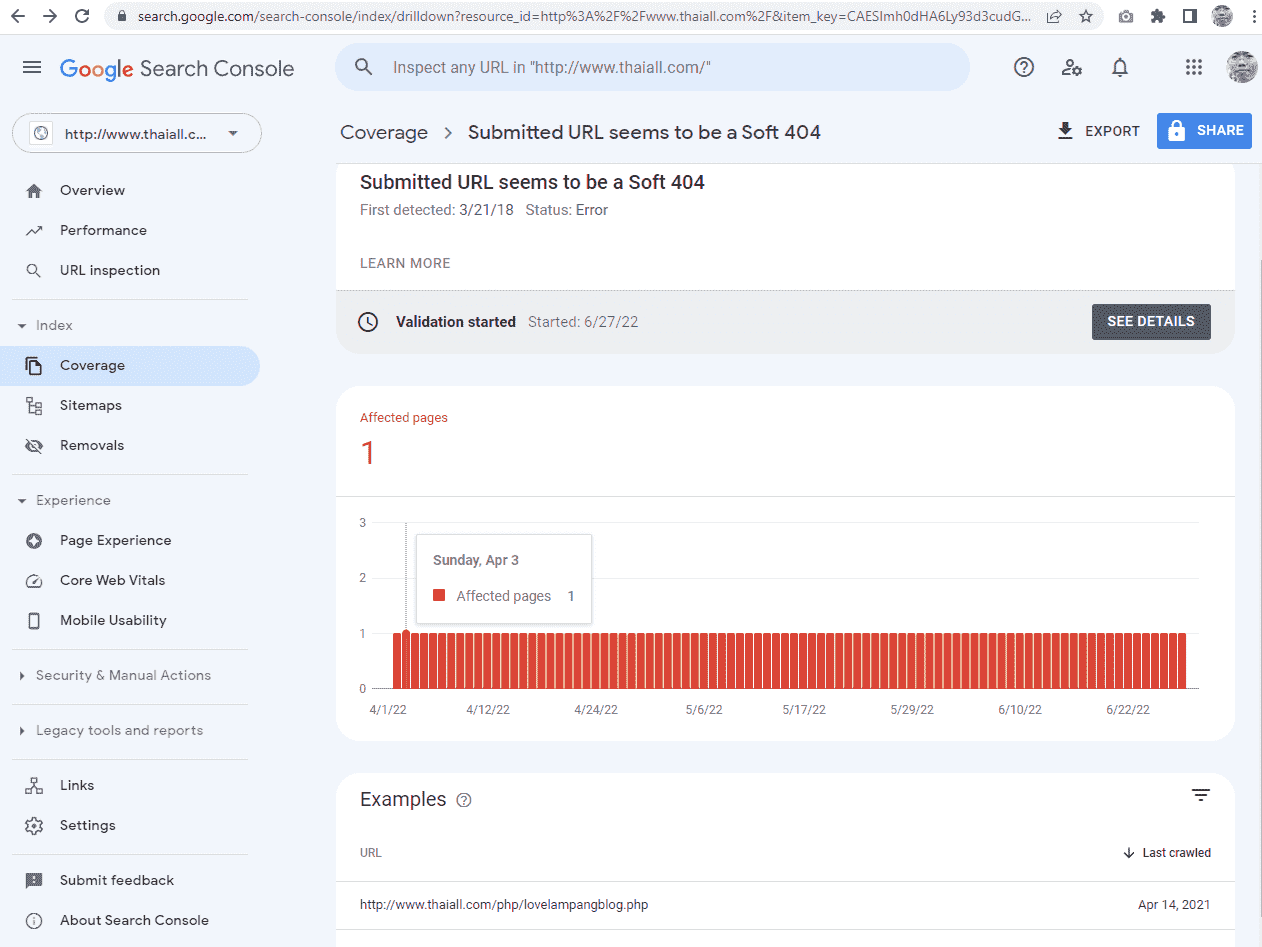Select the lovelampangblog.php URL row
The height and width of the screenshot is (947, 1262).
[504, 905]
